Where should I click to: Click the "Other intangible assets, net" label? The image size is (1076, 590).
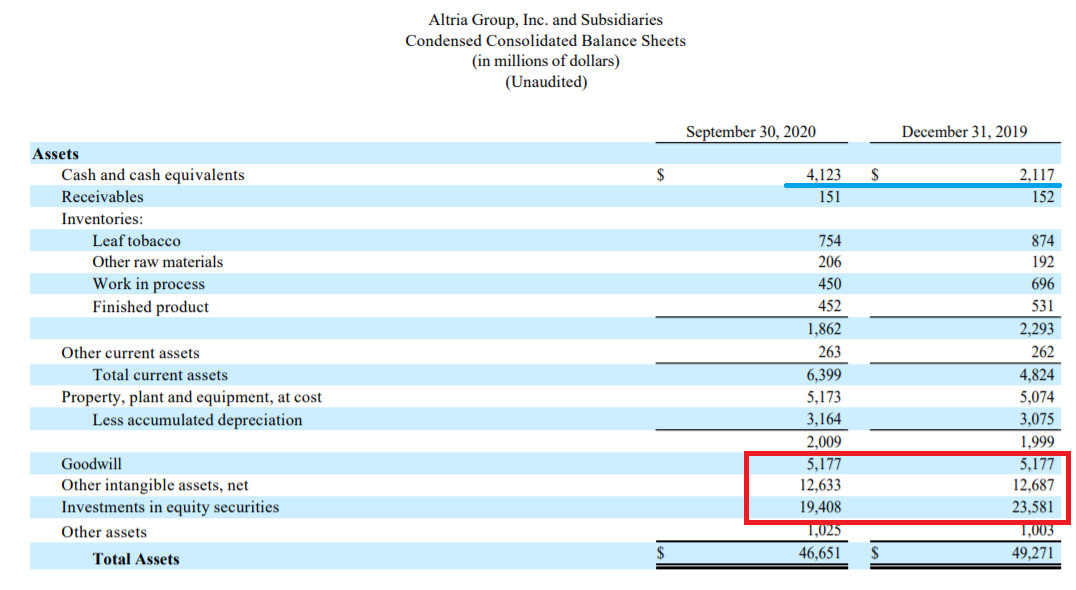[155, 485]
